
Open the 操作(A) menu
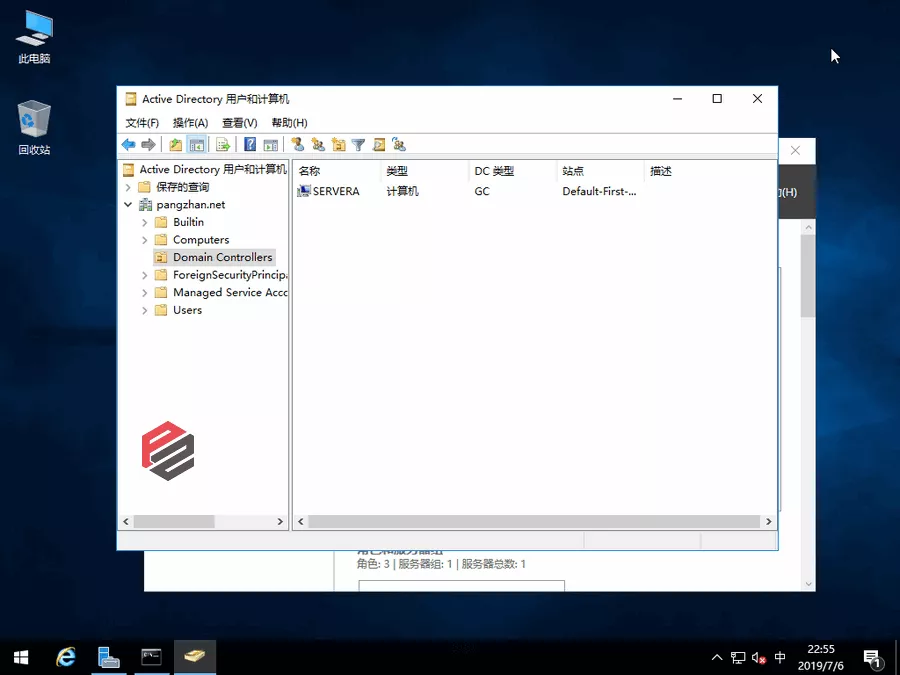[x=190, y=123]
